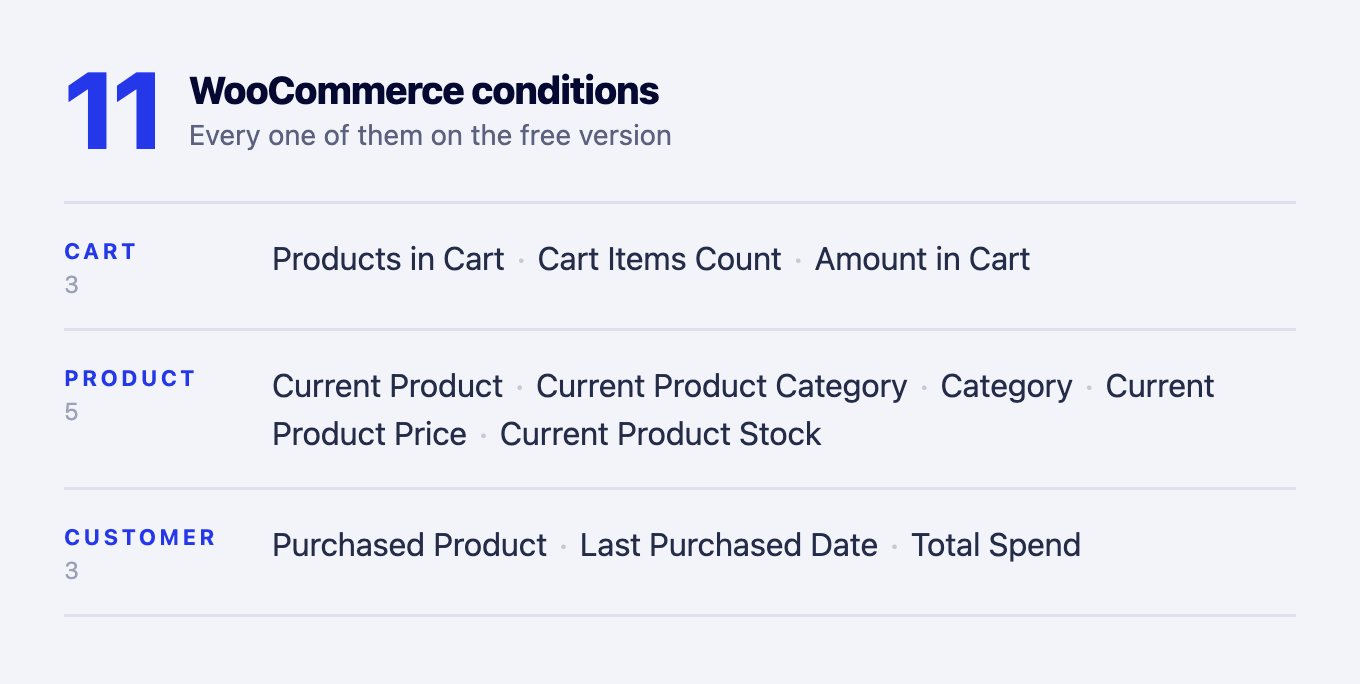The height and width of the screenshot is (684, 1360).
Task: Select Amount in Cart condition
Action: (x=922, y=259)
